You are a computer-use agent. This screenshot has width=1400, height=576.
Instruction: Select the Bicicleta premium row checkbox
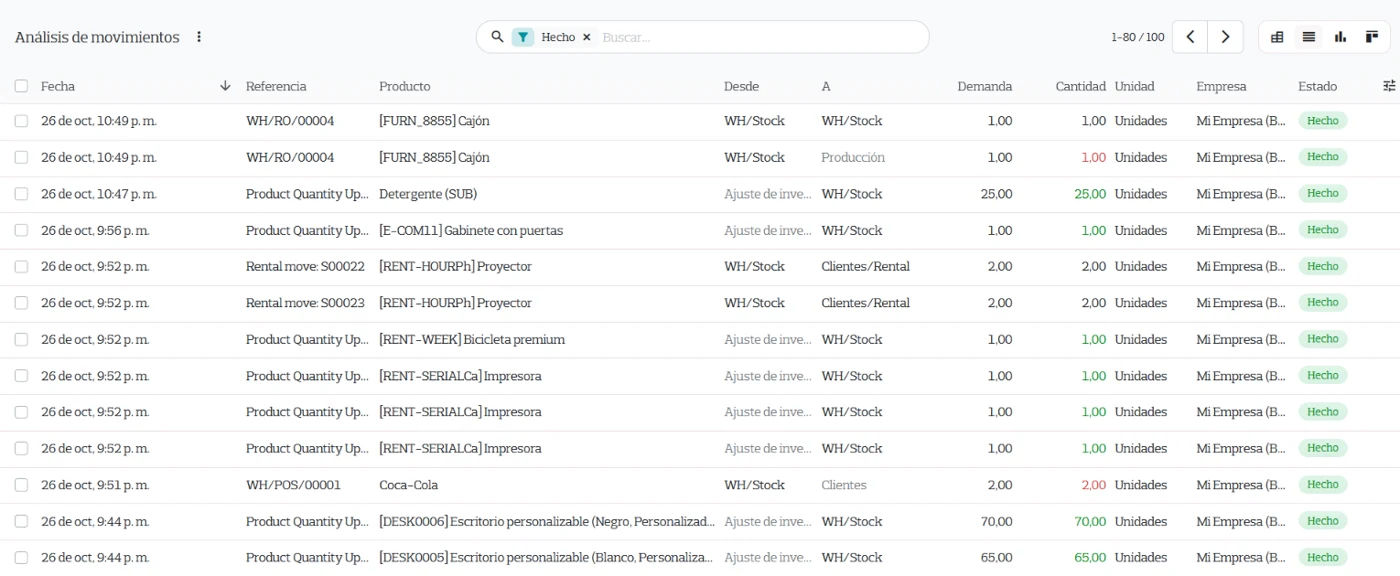21,339
